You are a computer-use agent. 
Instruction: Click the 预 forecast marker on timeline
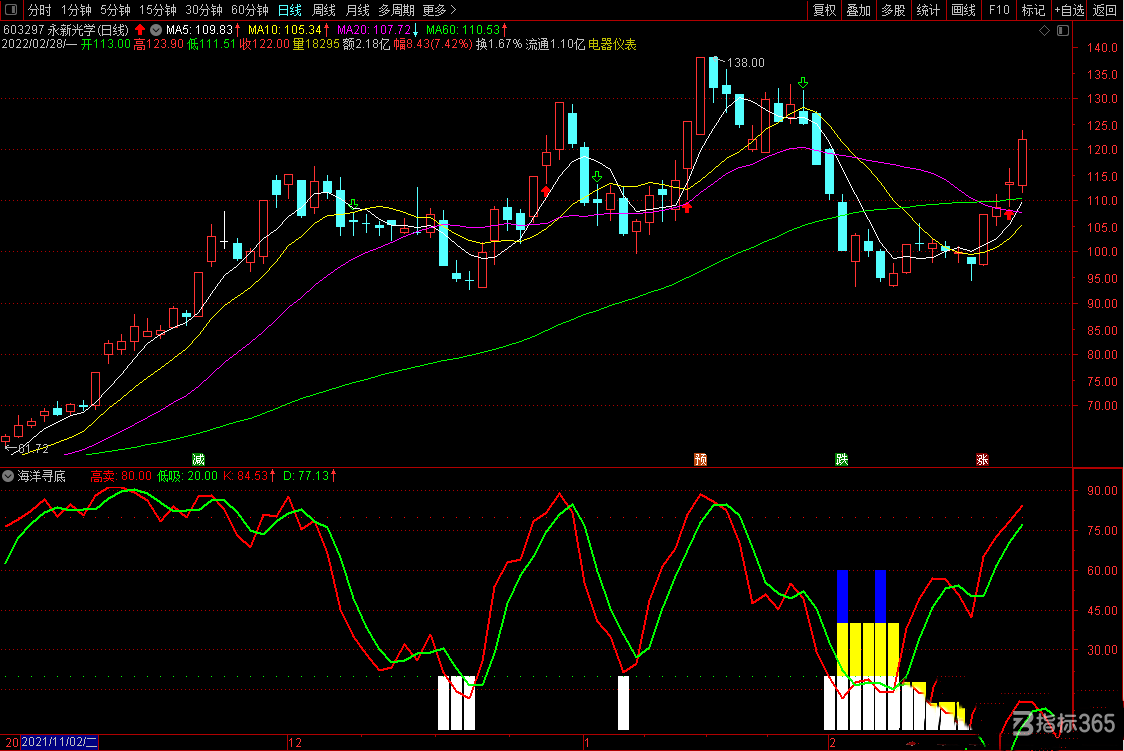tap(701, 459)
